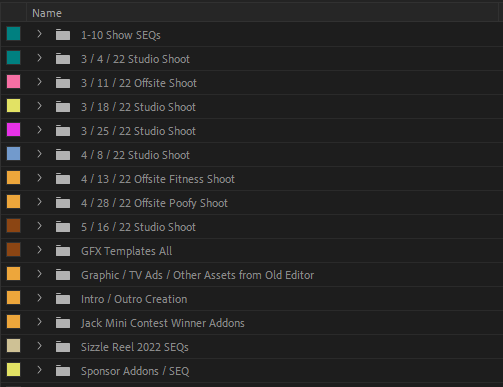This screenshot has height=387, width=503.
Task: Expand the 4 / 13 / 22 Offsite Fitness Shoot bin
Action: [39, 178]
